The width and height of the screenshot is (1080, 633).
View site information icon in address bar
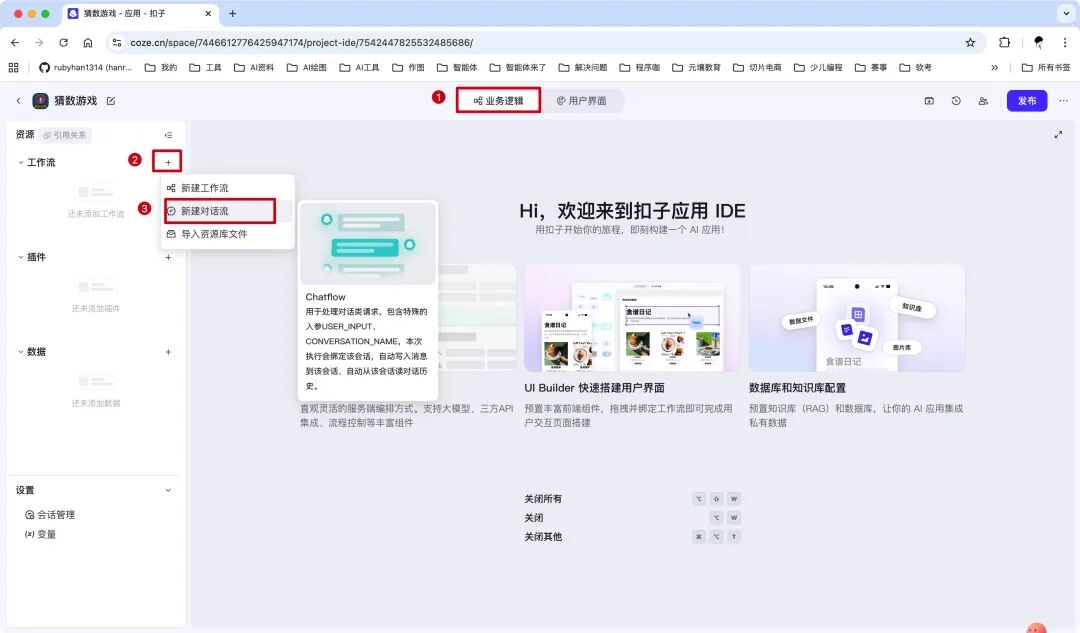(x=116, y=43)
